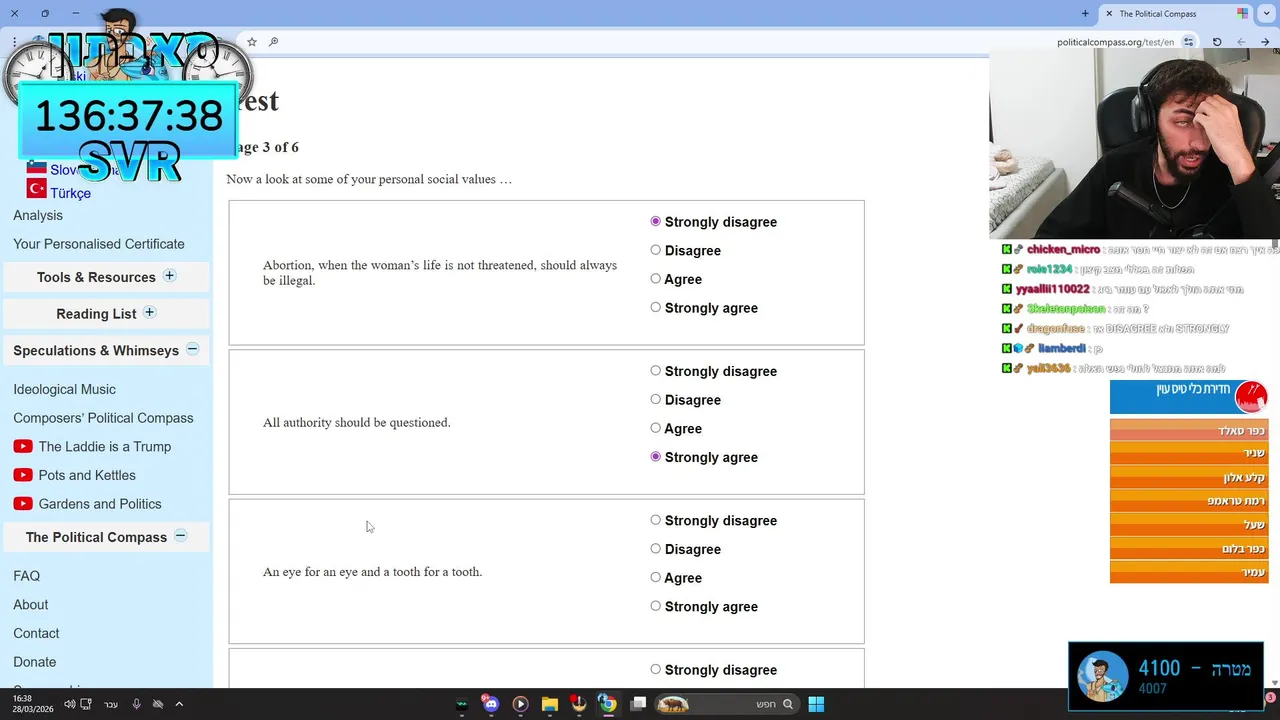Click the YouTube icon beside The Laddie is a Trump
The height and width of the screenshot is (720, 1280).
tap(23, 447)
